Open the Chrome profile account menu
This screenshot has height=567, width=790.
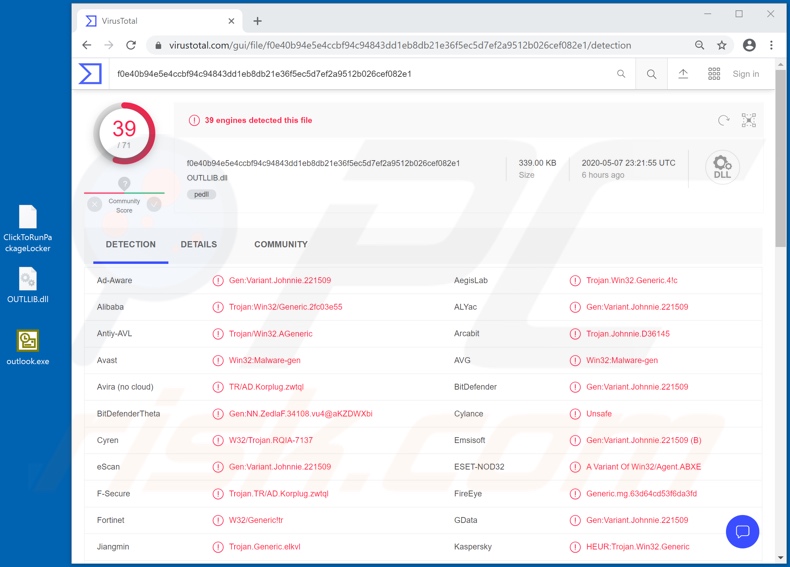click(749, 45)
